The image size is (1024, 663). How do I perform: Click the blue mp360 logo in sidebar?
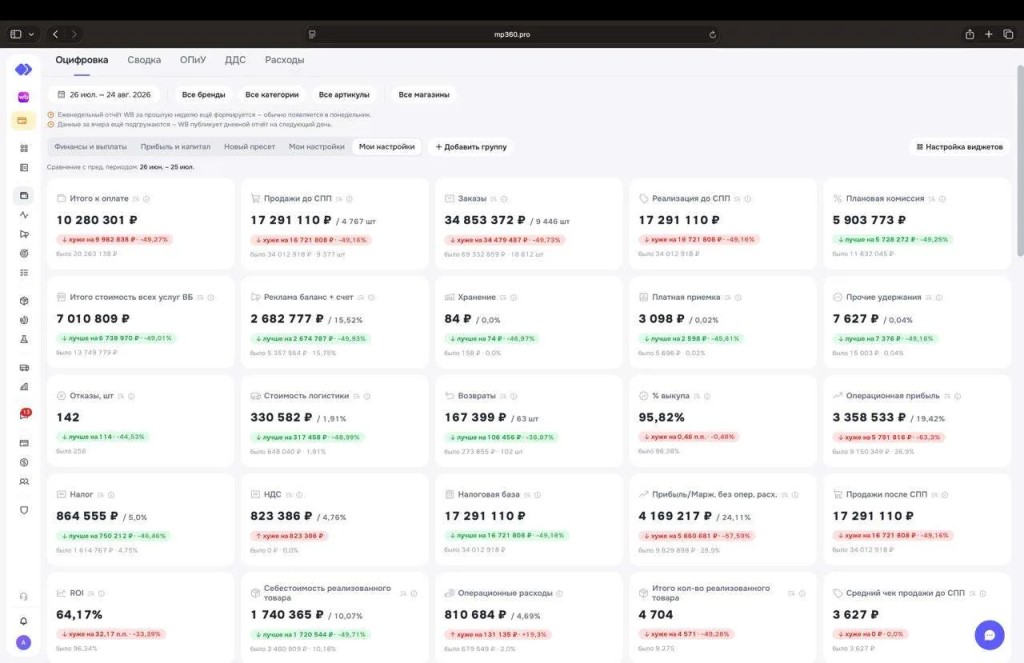[x=24, y=69]
